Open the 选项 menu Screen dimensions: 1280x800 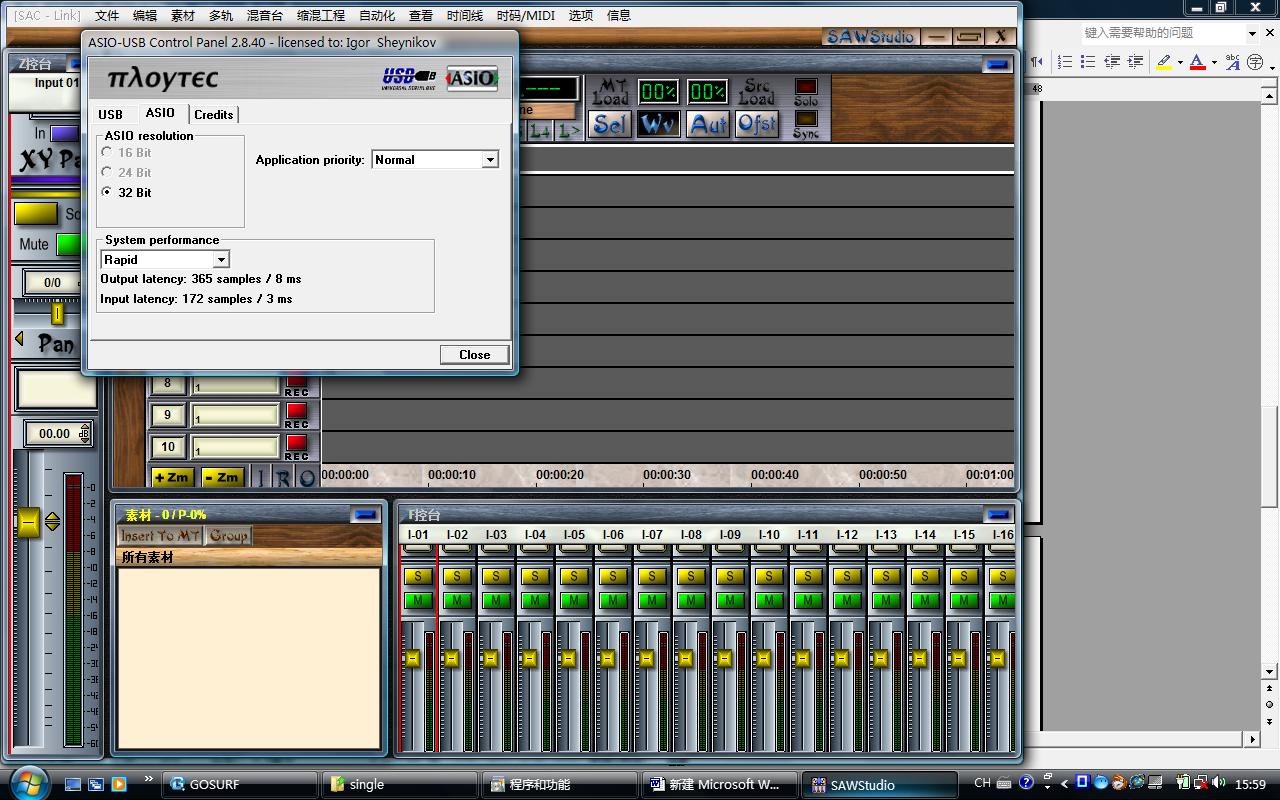581,15
